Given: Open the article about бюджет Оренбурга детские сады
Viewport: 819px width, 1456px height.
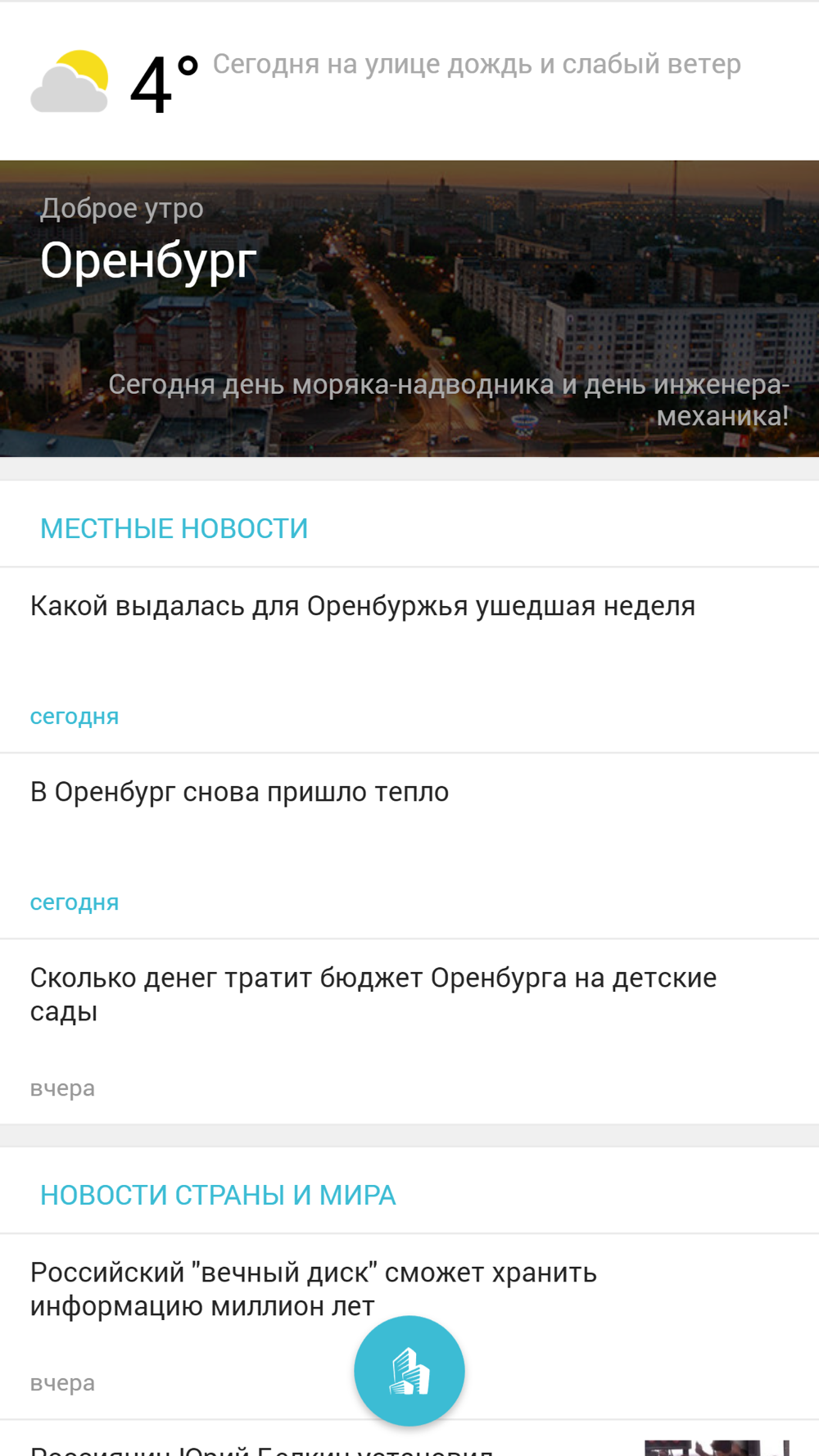Looking at the screenshot, I should click(x=409, y=1032).
